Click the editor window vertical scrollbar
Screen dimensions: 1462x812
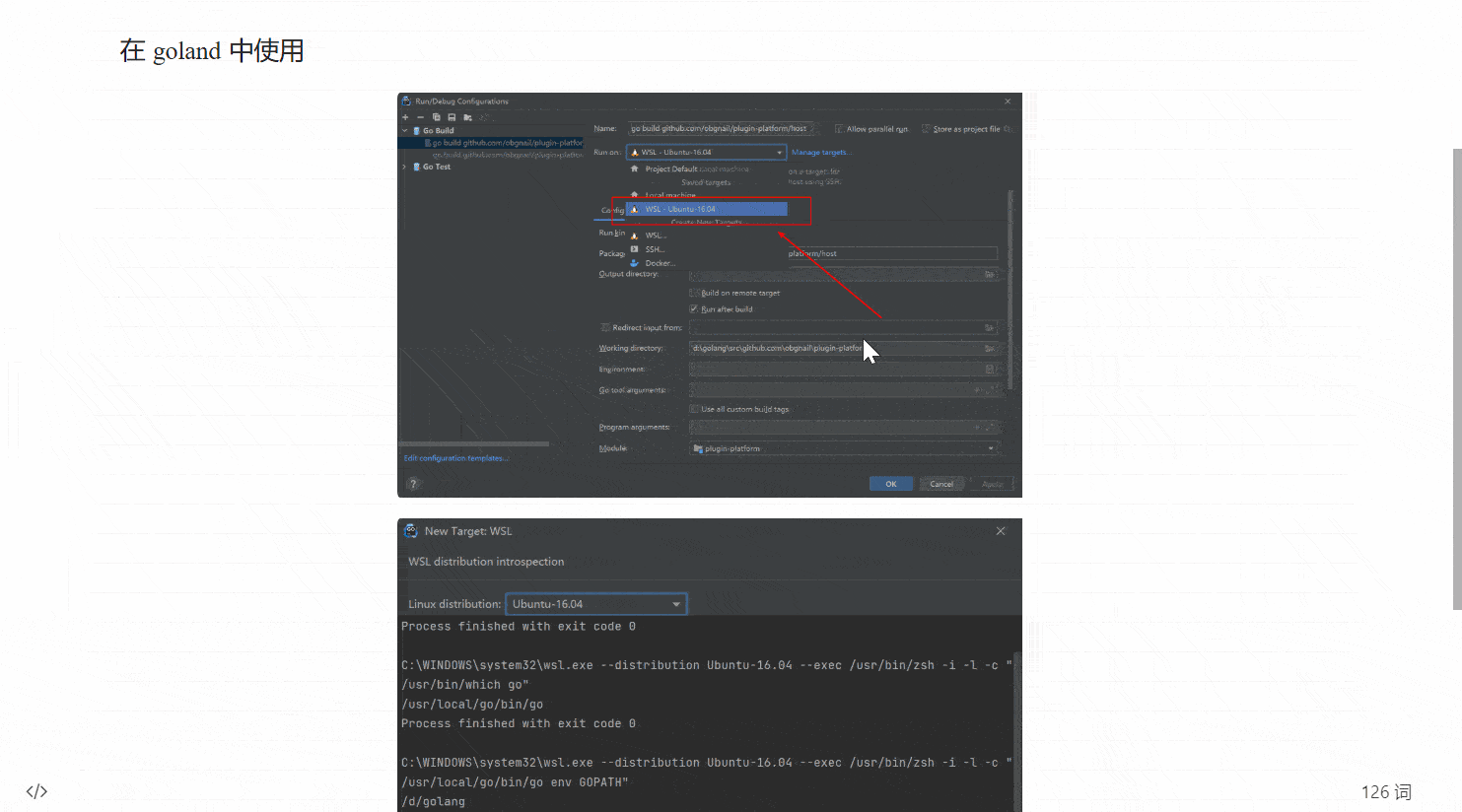tap(1457, 379)
